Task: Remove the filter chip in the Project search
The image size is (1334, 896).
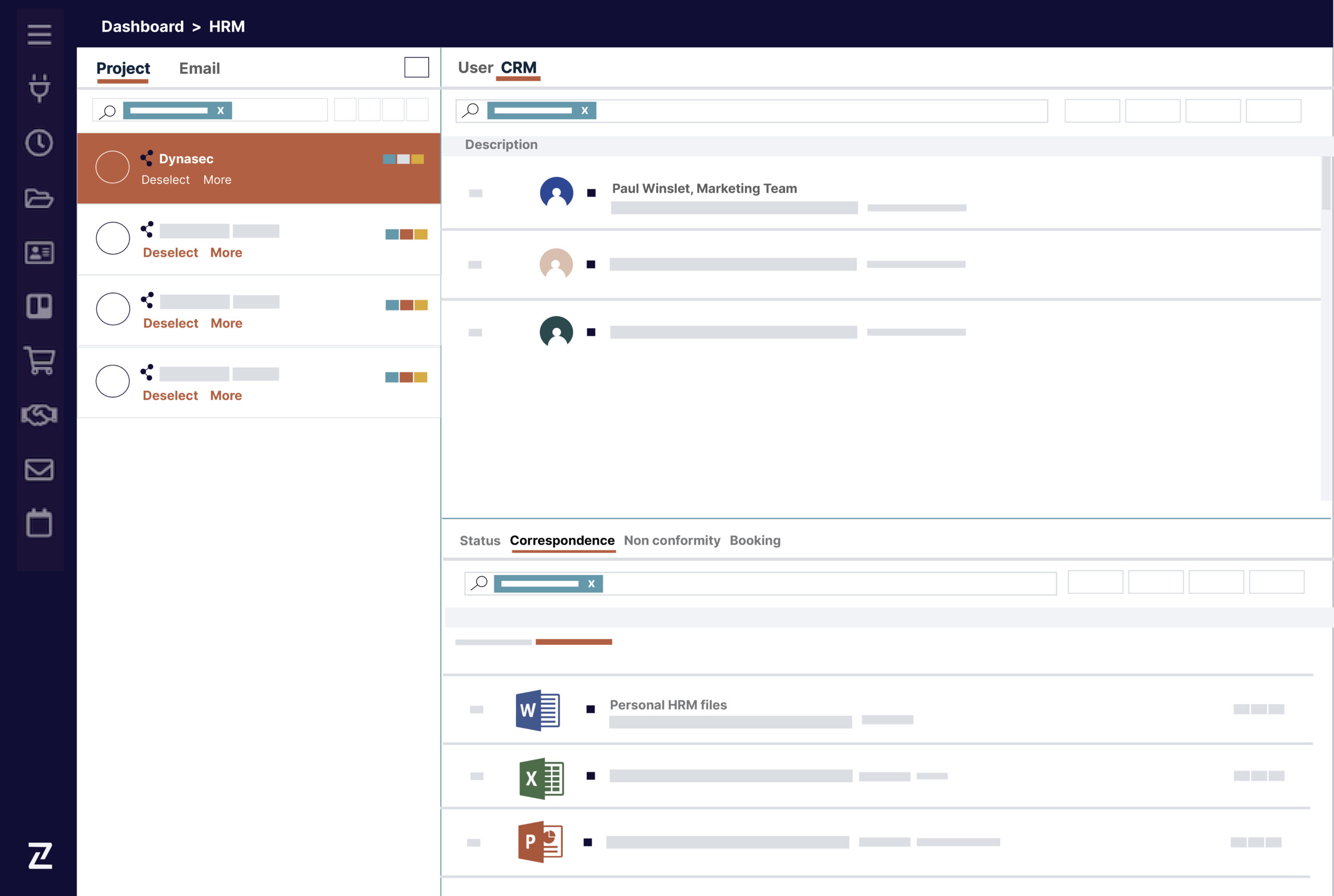Action: click(x=220, y=111)
